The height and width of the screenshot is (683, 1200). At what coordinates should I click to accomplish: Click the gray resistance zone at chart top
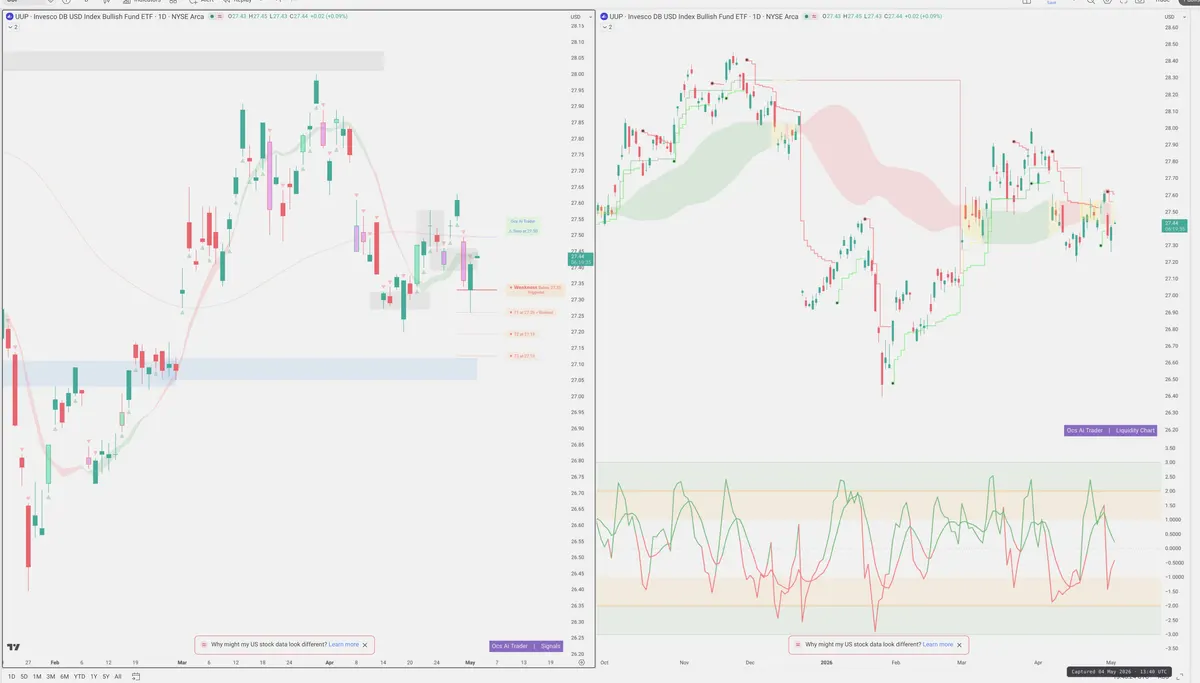[193, 61]
